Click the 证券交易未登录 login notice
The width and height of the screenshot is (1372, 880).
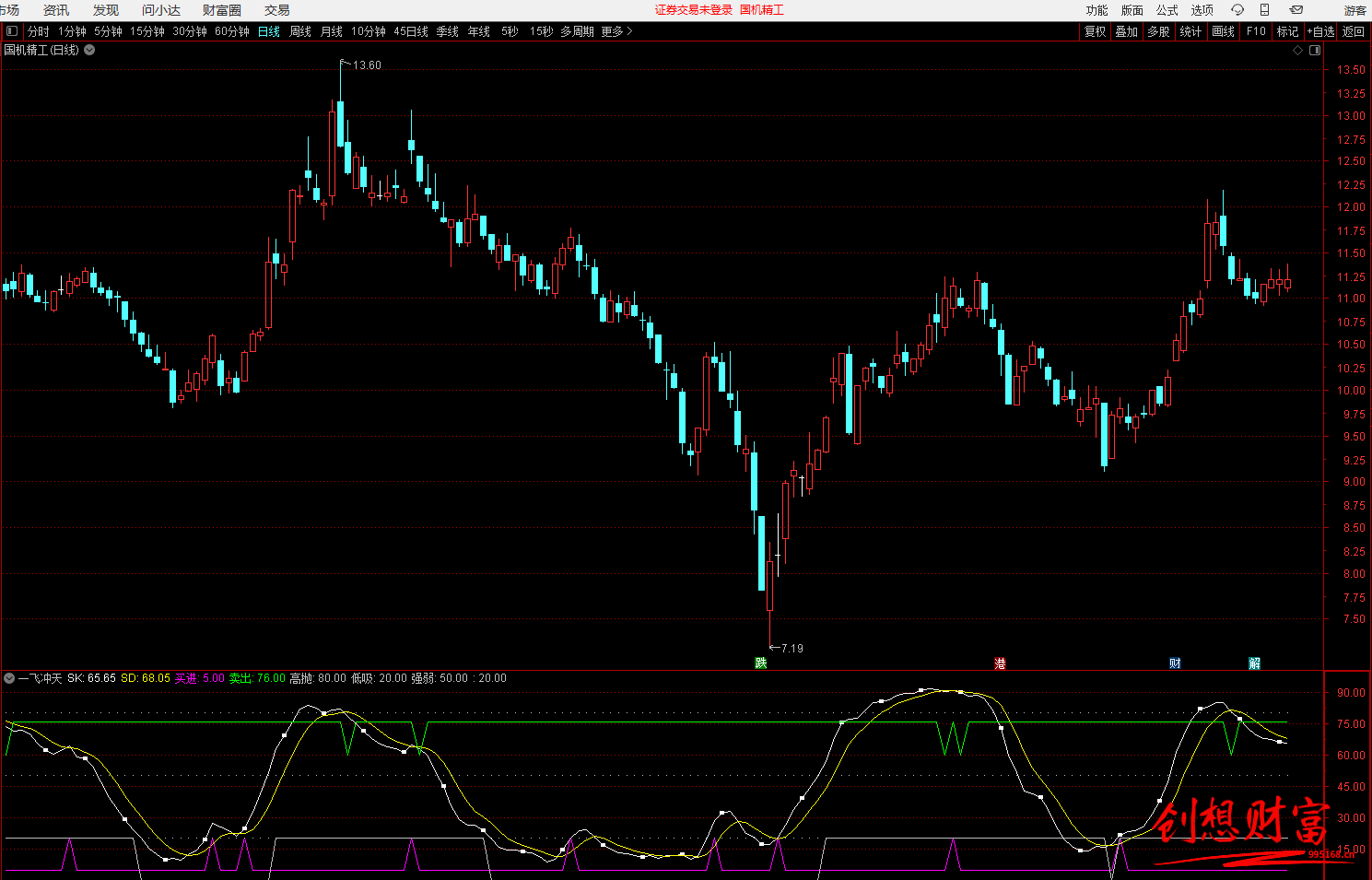[694, 10]
